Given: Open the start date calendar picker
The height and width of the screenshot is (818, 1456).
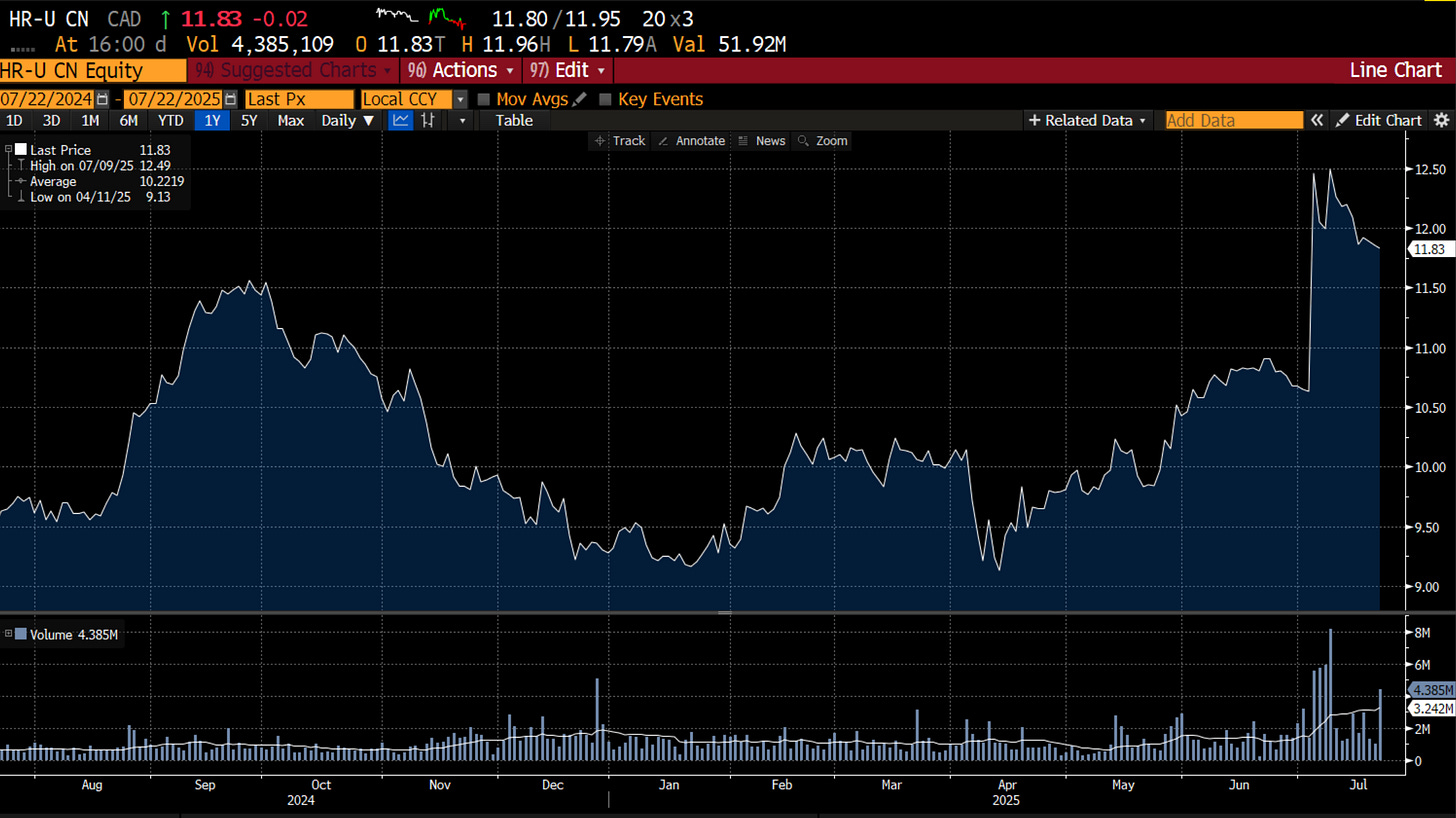Looking at the screenshot, I should tap(102, 99).
